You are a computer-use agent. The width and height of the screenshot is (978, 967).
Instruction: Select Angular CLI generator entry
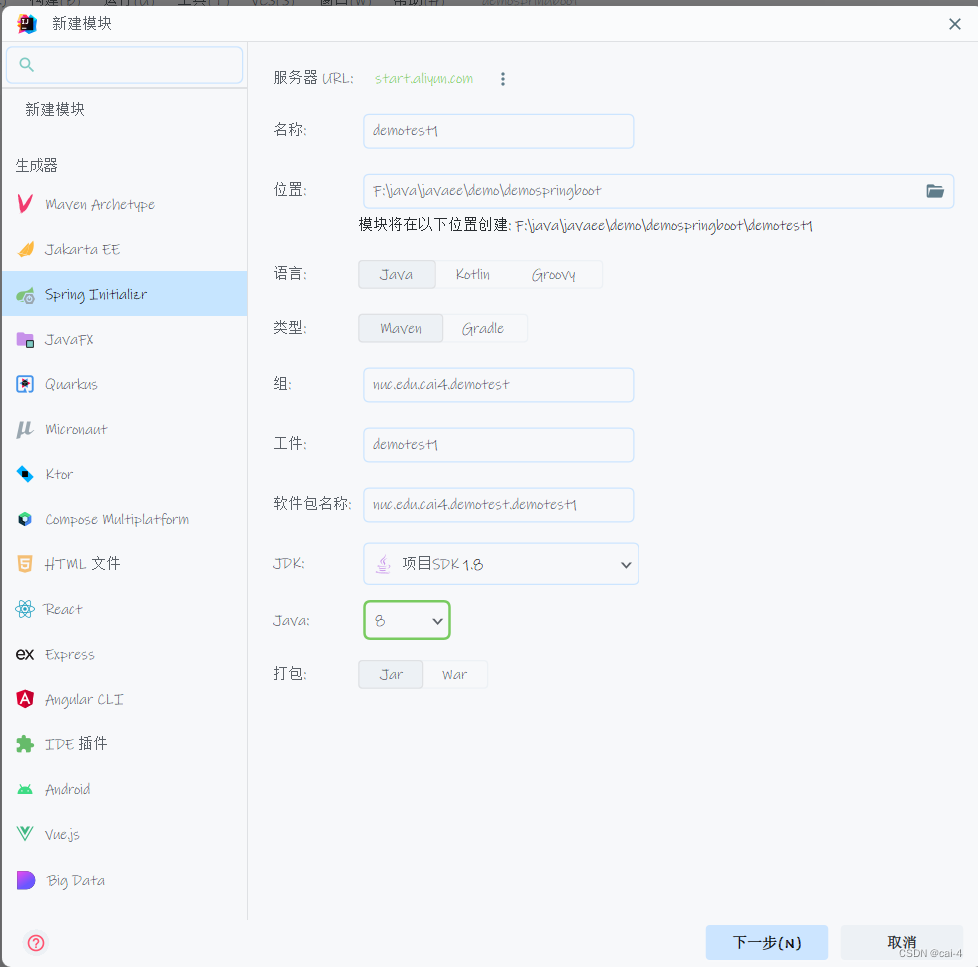coord(125,699)
